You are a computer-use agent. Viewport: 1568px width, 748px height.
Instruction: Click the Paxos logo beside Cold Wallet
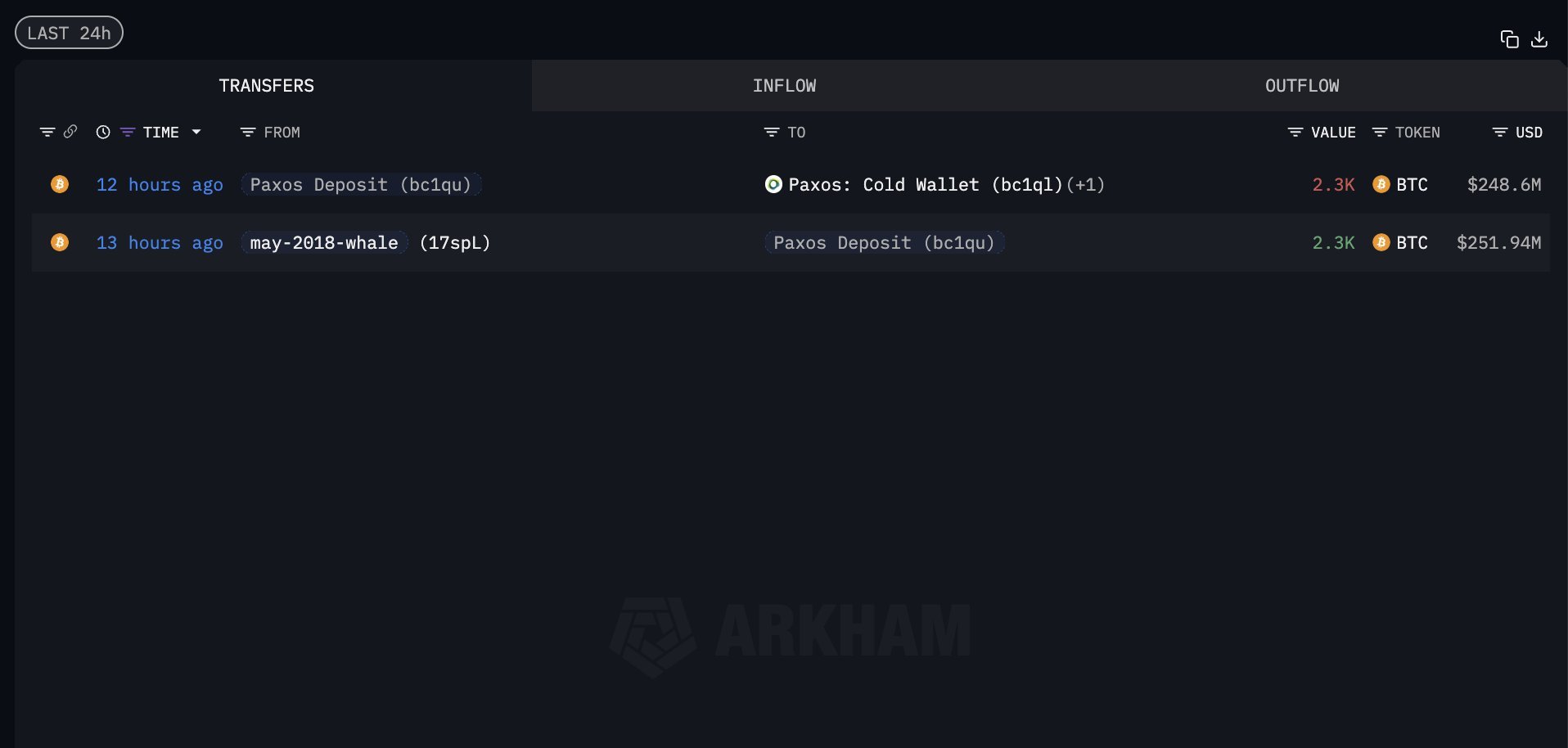pos(773,185)
